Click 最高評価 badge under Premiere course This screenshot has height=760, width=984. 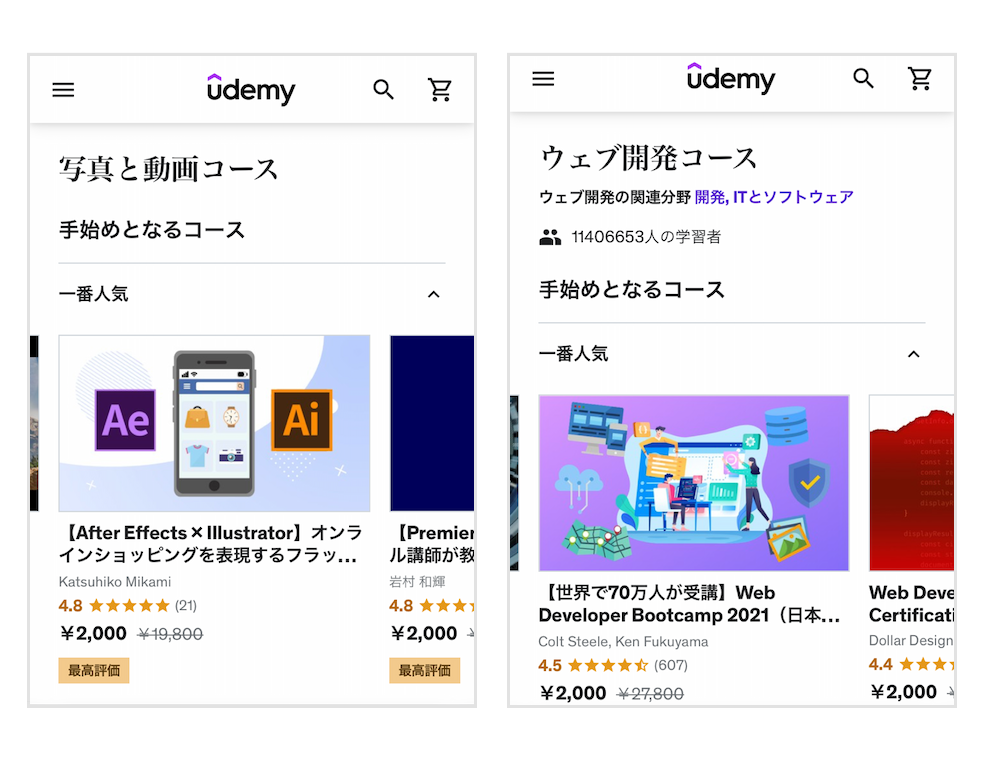pos(425,670)
